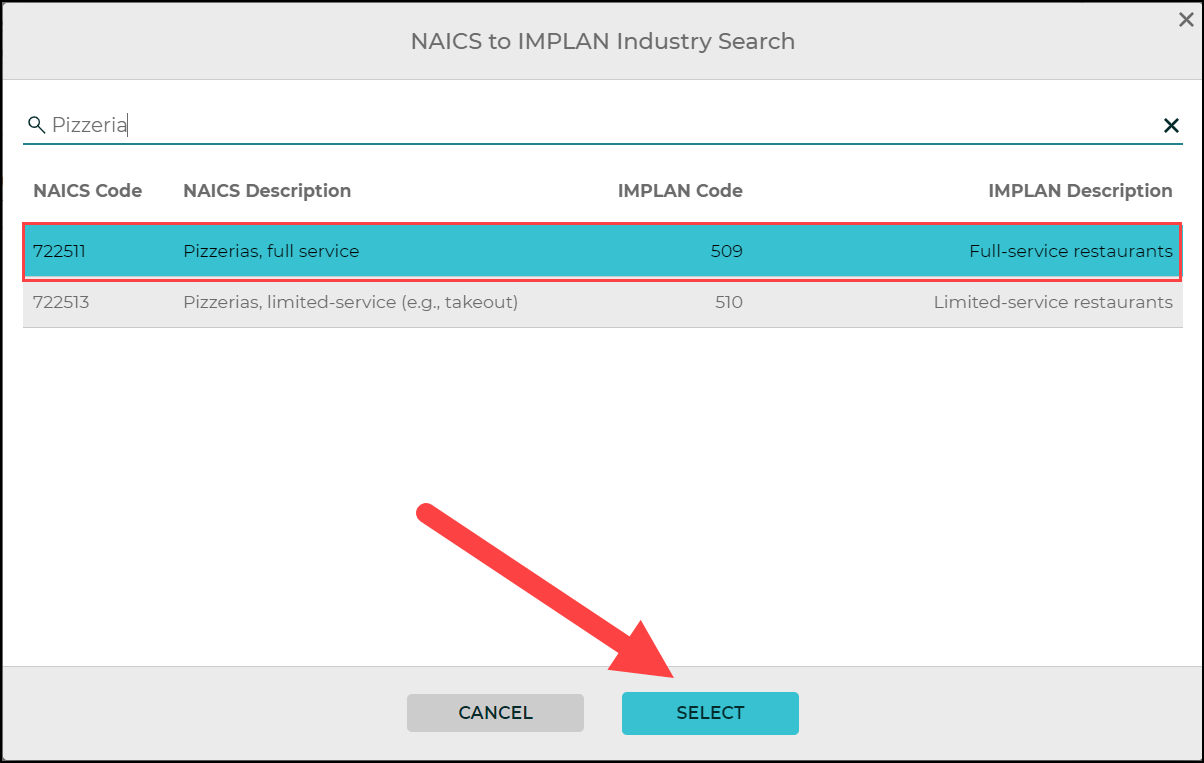The width and height of the screenshot is (1204, 763).
Task: Select the 'Pizzerias, full service' description
Action: (271, 252)
